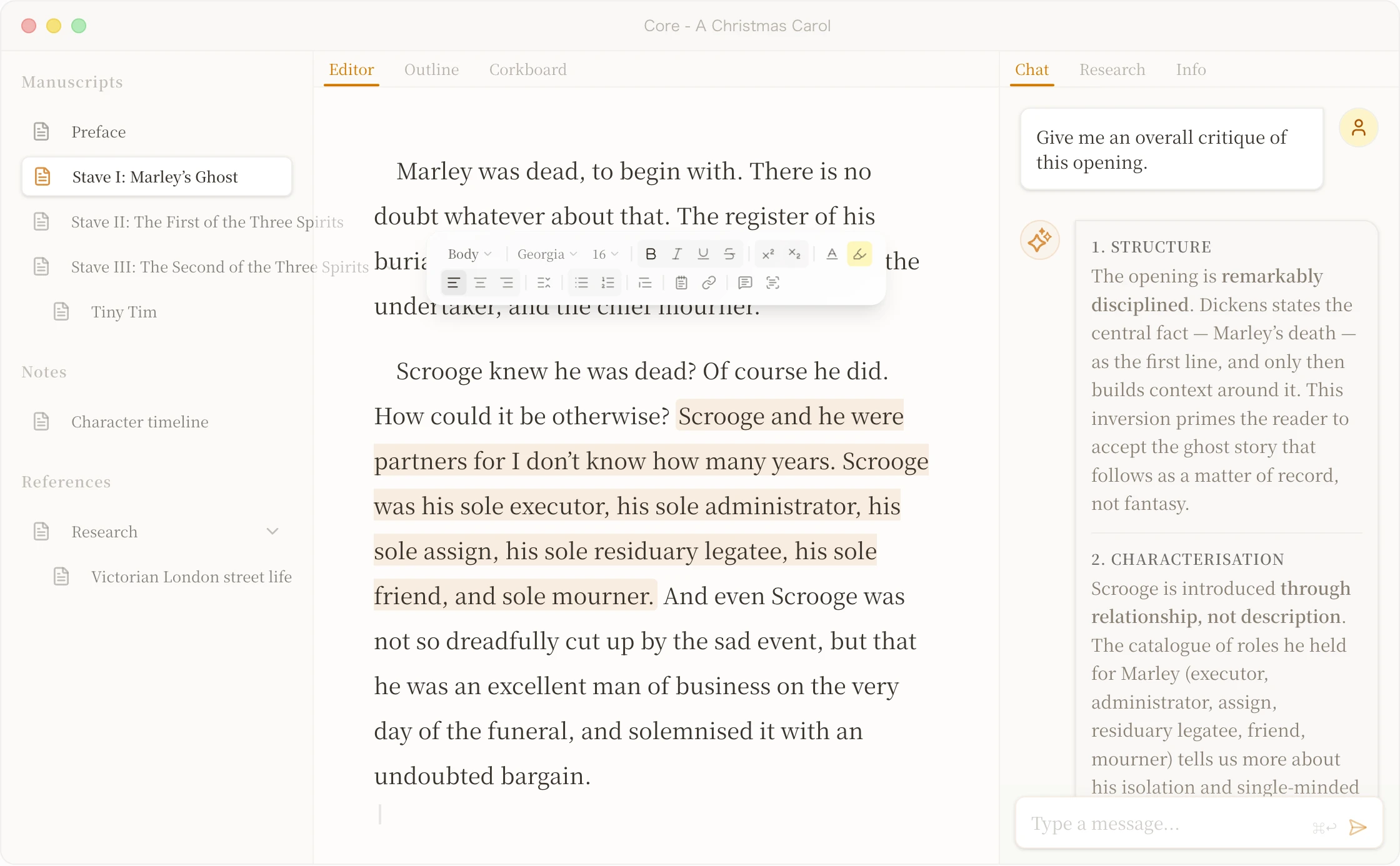Click the Notes section header
The image size is (1400, 866).
[44, 372]
